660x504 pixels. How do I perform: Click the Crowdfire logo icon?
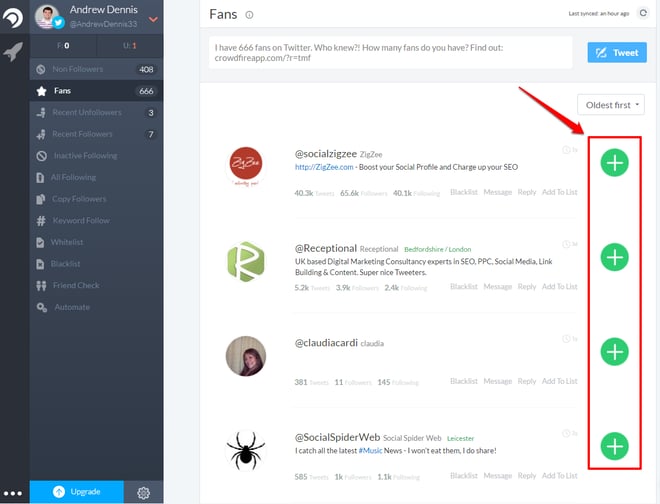pos(13,18)
